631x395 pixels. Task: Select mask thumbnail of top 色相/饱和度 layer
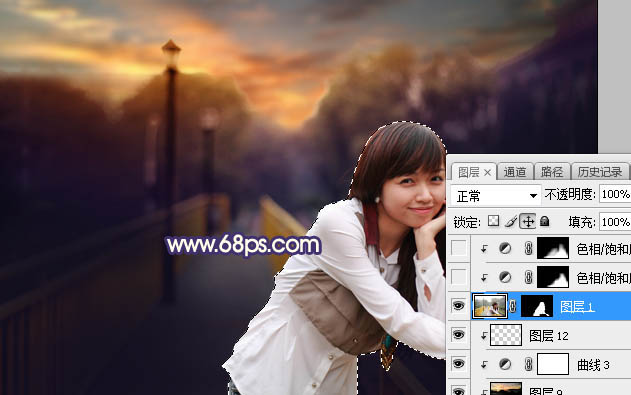point(553,248)
